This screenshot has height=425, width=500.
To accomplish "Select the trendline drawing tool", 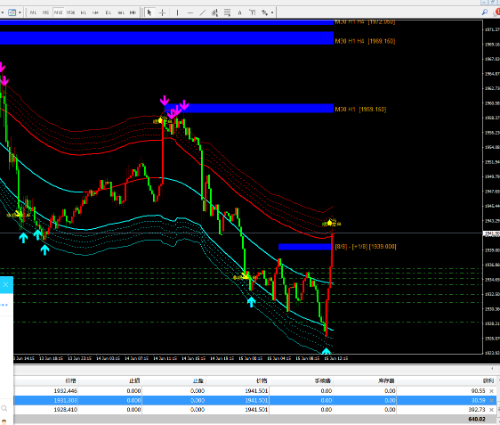I will click(203, 13).
